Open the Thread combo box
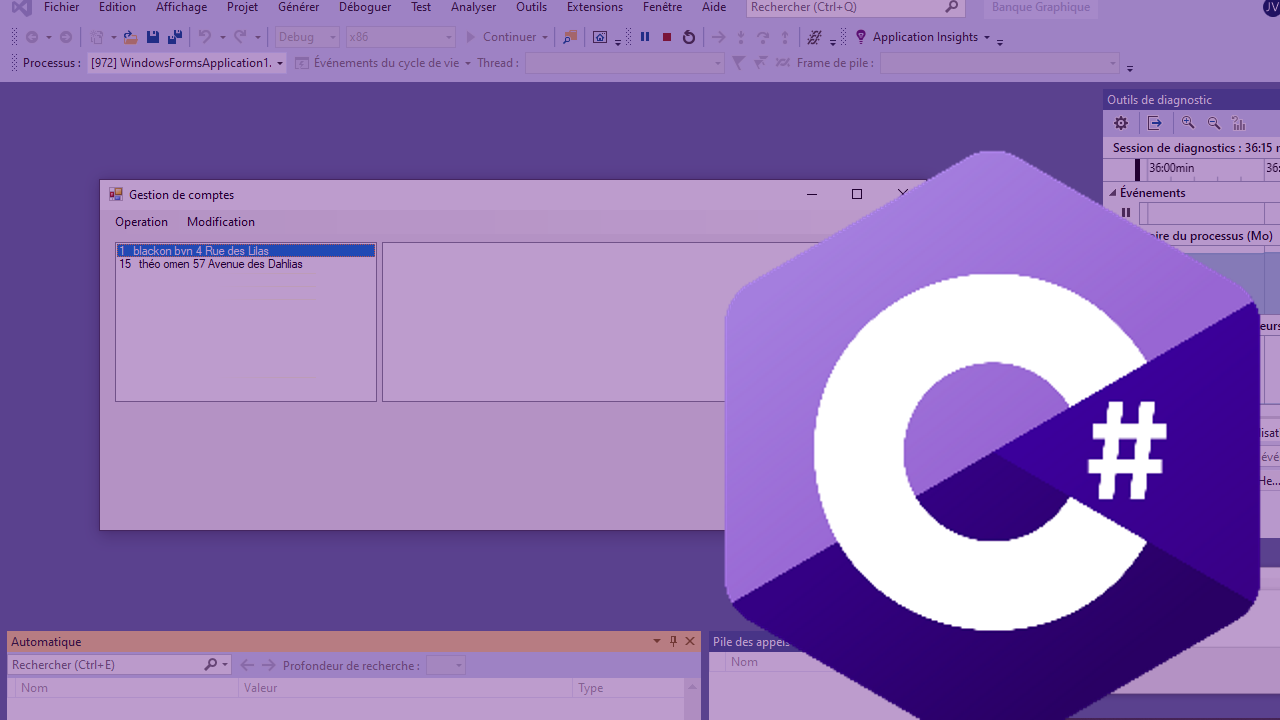 click(624, 63)
